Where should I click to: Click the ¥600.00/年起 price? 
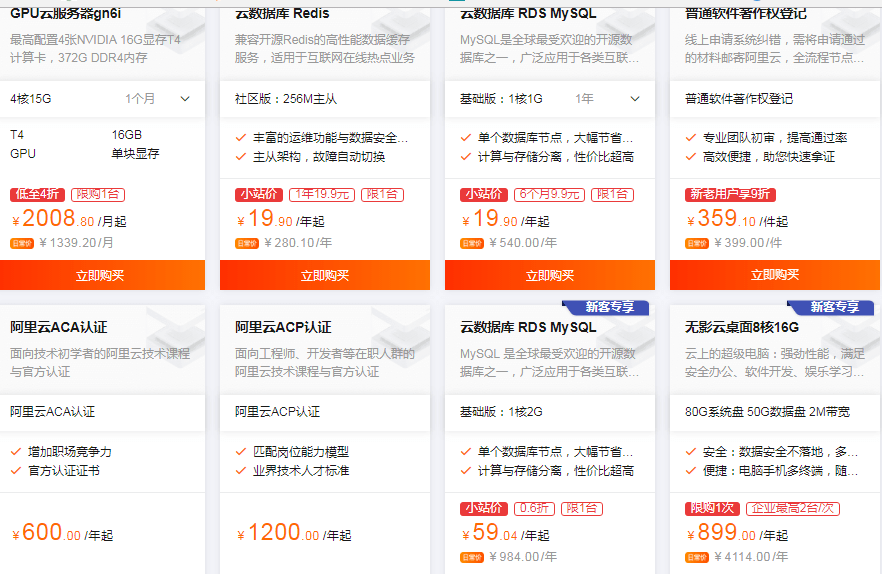(x=62, y=533)
